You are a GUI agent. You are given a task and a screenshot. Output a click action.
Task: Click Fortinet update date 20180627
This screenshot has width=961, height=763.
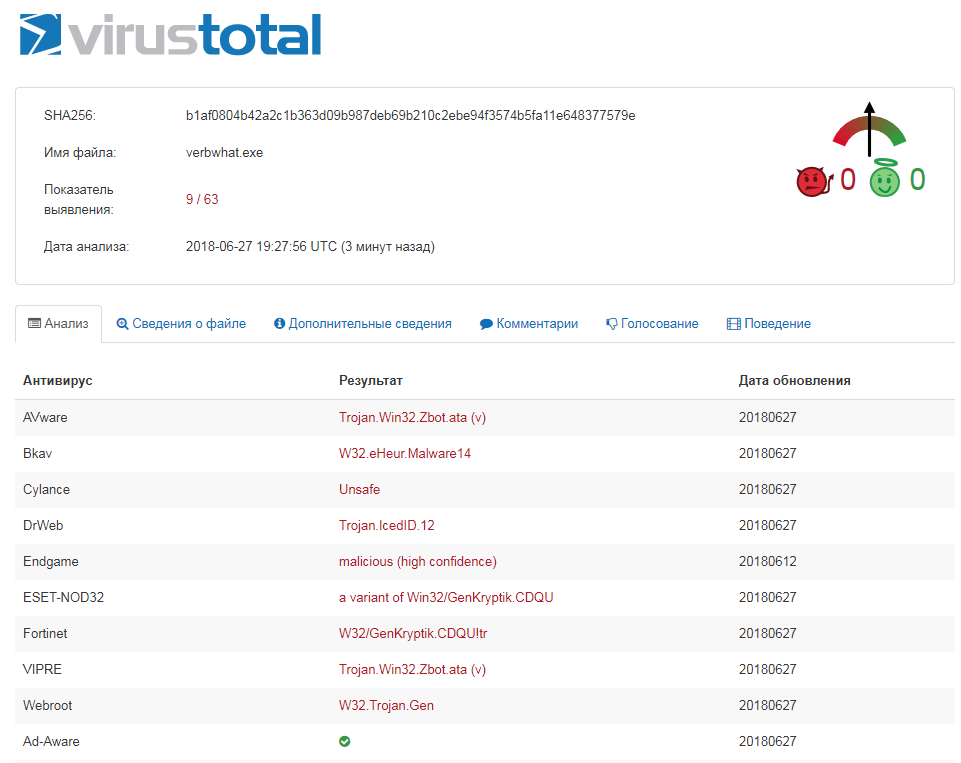pyautogui.click(x=767, y=633)
